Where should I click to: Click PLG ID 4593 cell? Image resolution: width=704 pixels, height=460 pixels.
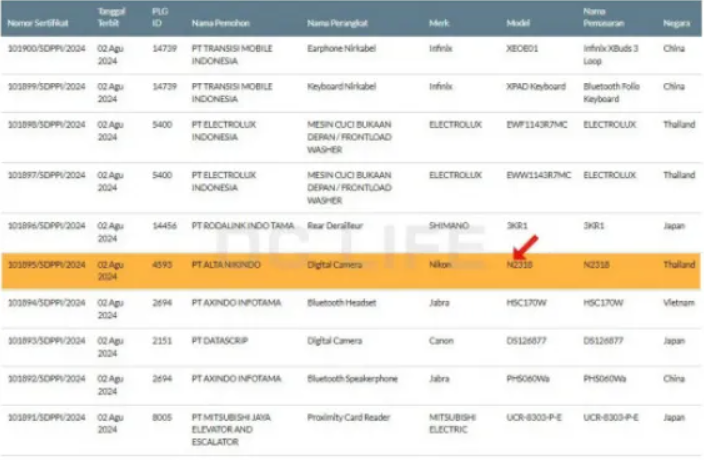(x=162, y=264)
